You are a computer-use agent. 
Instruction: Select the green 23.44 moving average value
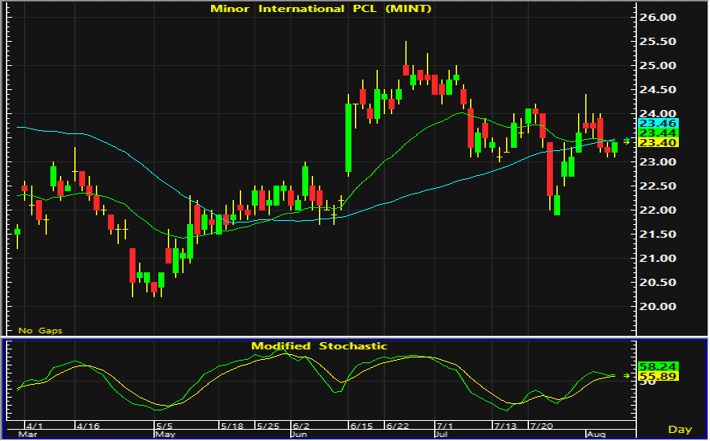[658, 133]
